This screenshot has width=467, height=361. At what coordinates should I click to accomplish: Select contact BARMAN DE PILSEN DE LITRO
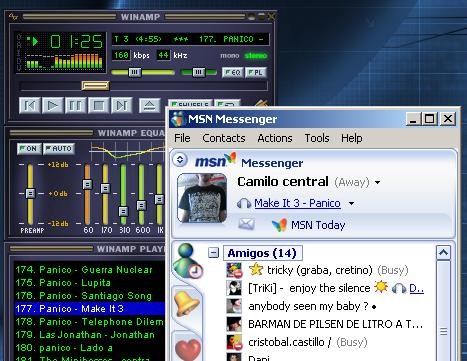336,324
